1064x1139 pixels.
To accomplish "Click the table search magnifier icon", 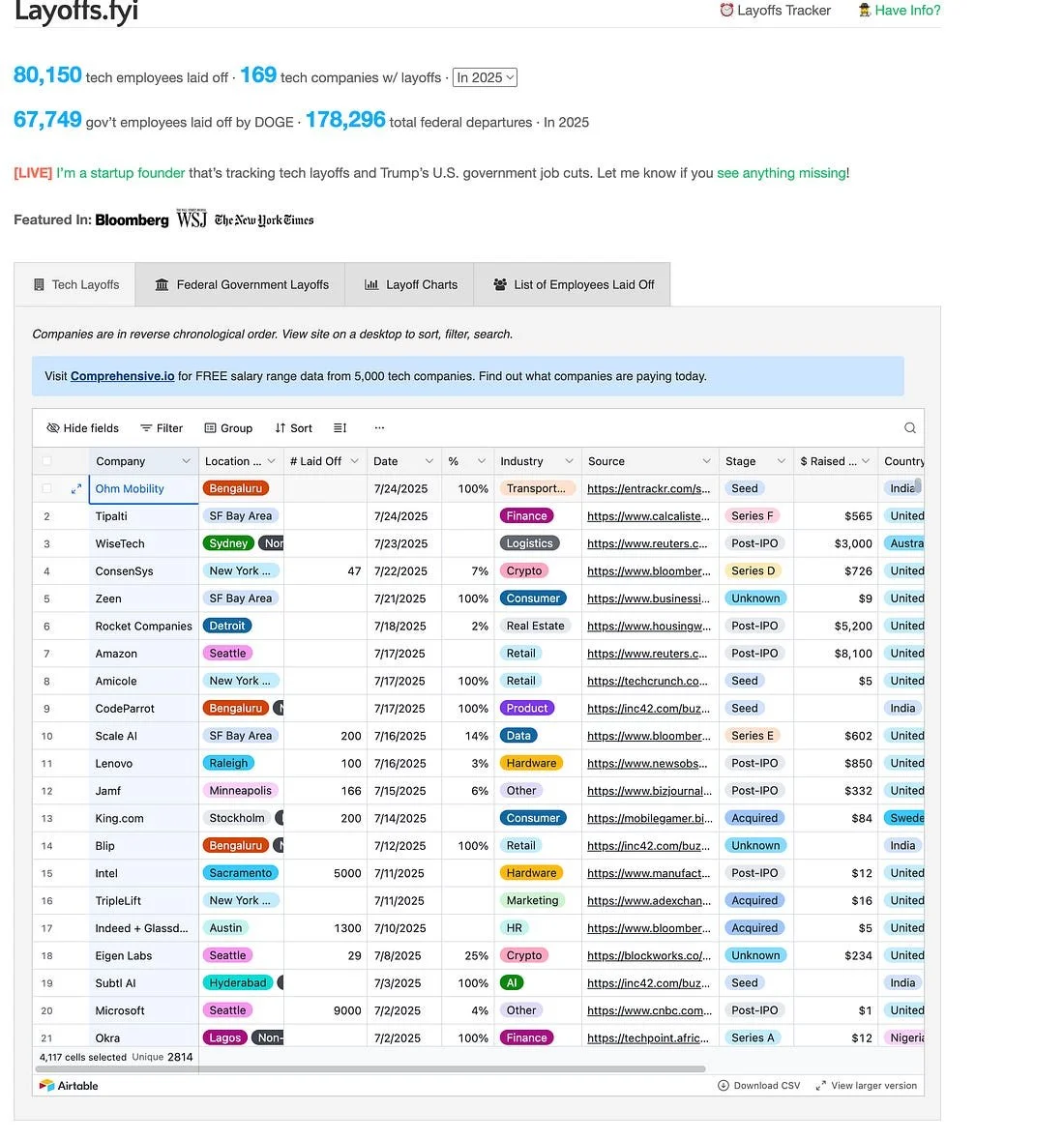I will coord(909,428).
